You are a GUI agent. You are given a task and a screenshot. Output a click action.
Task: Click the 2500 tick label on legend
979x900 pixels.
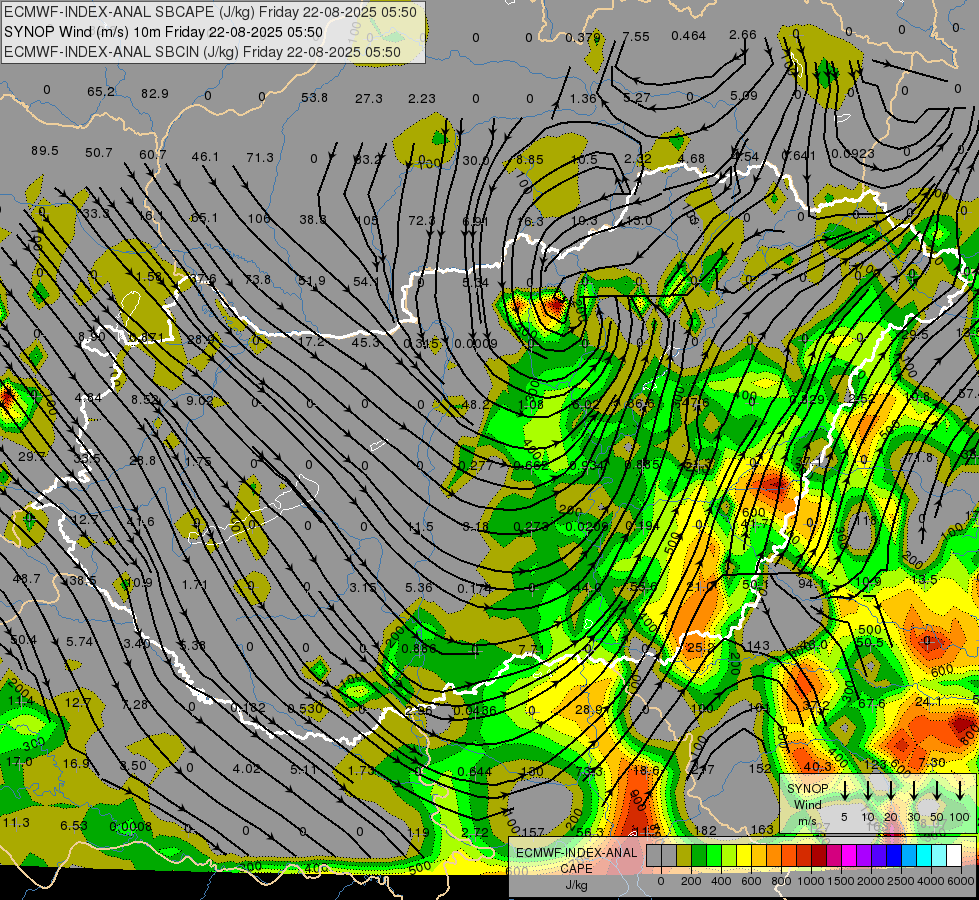coord(901,881)
